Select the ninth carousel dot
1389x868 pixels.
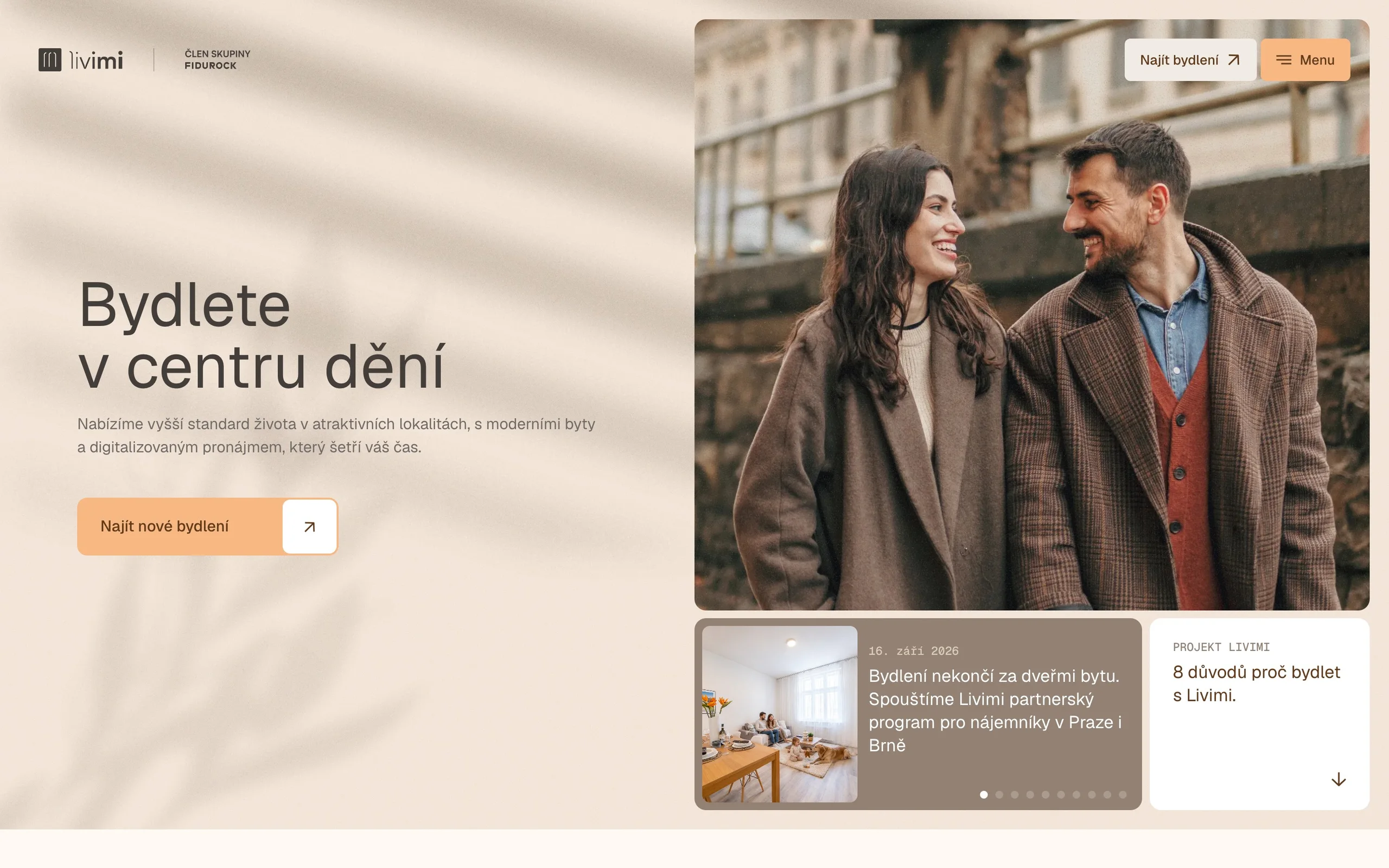click(x=1107, y=795)
